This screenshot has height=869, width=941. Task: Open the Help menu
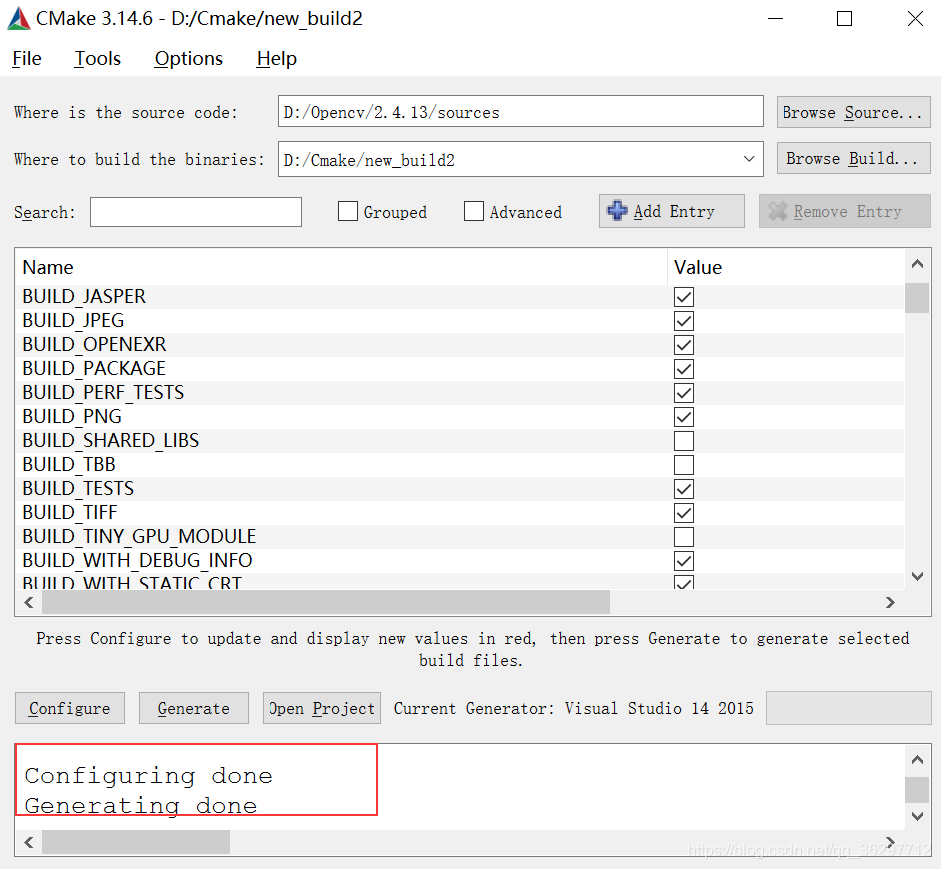coord(277,58)
